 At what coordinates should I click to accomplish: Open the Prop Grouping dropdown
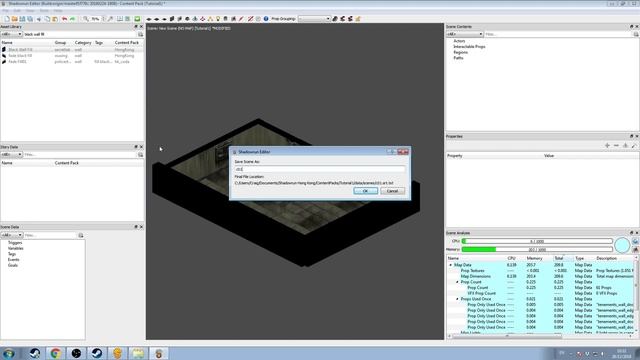(x=314, y=19)
